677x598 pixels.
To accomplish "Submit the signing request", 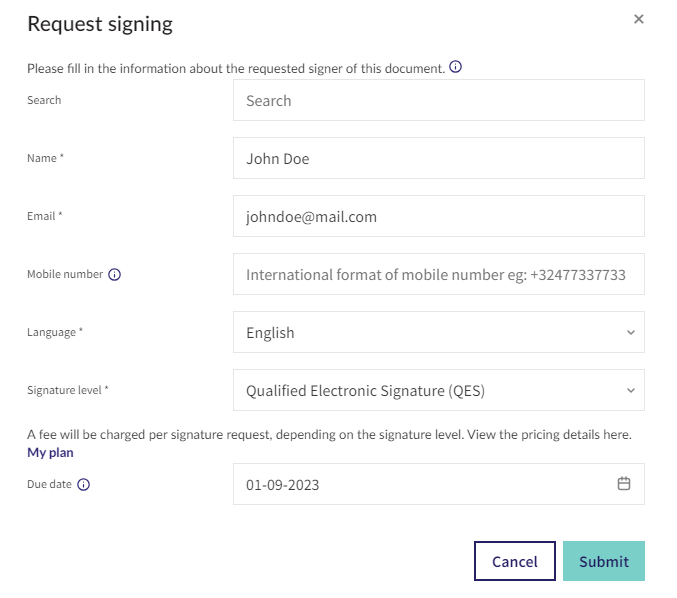I will (604, 561).
